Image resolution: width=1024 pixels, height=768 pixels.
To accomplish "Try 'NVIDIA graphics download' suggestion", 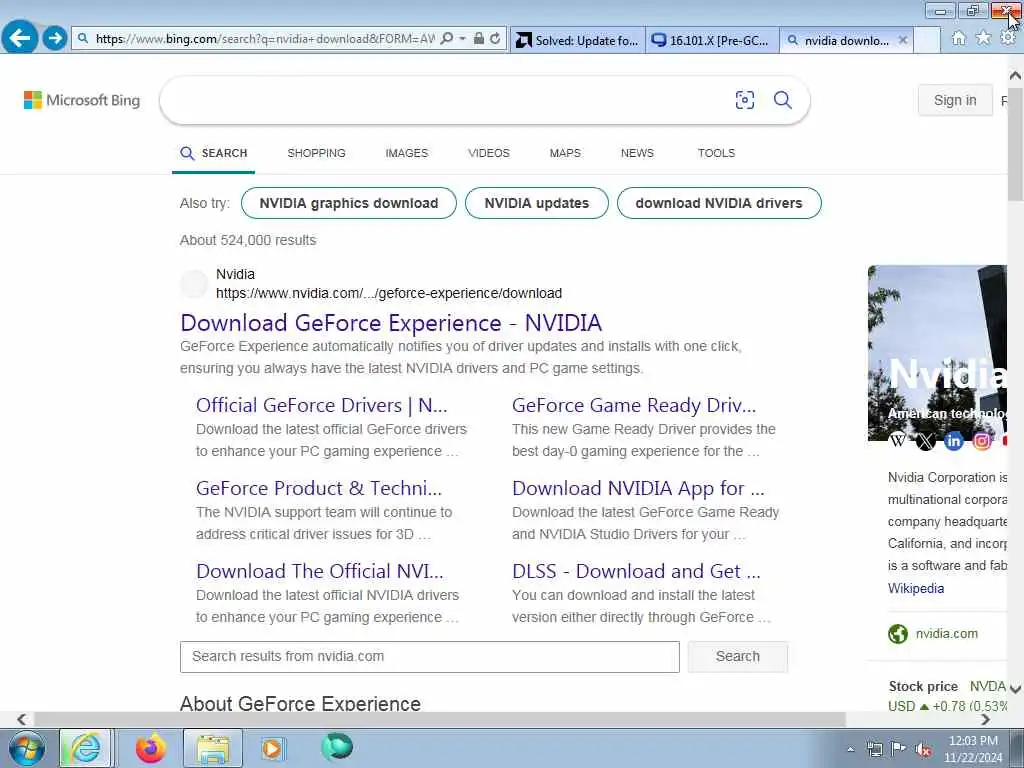I will [x=349, y=203].
